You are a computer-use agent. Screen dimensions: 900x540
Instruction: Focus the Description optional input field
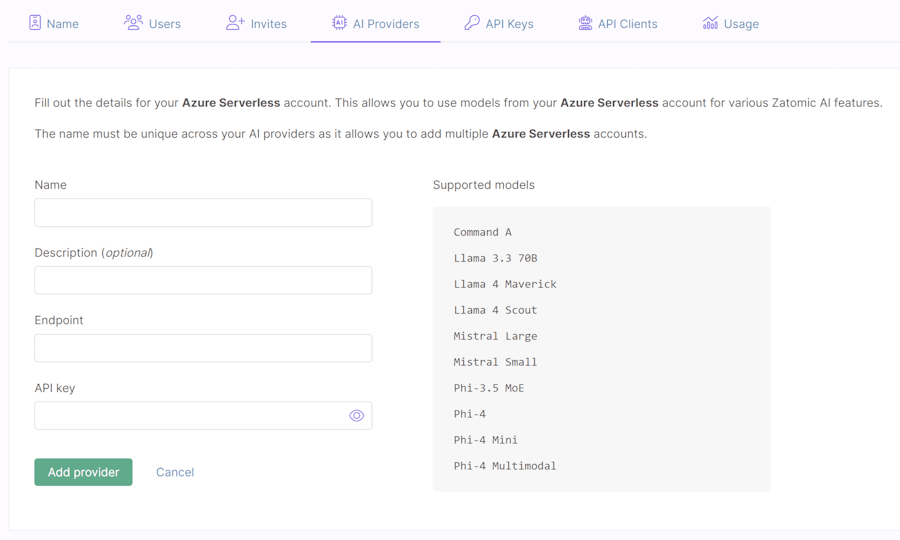tap(203, 280)
